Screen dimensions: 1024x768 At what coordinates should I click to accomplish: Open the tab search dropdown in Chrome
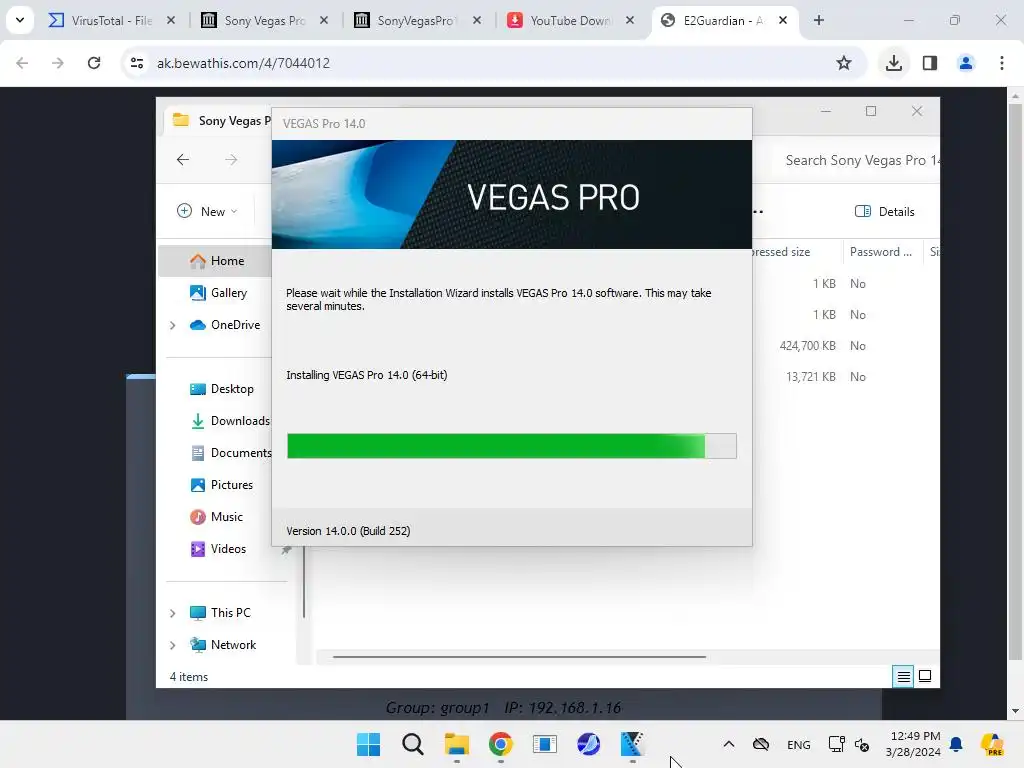(x=20, y=20)
